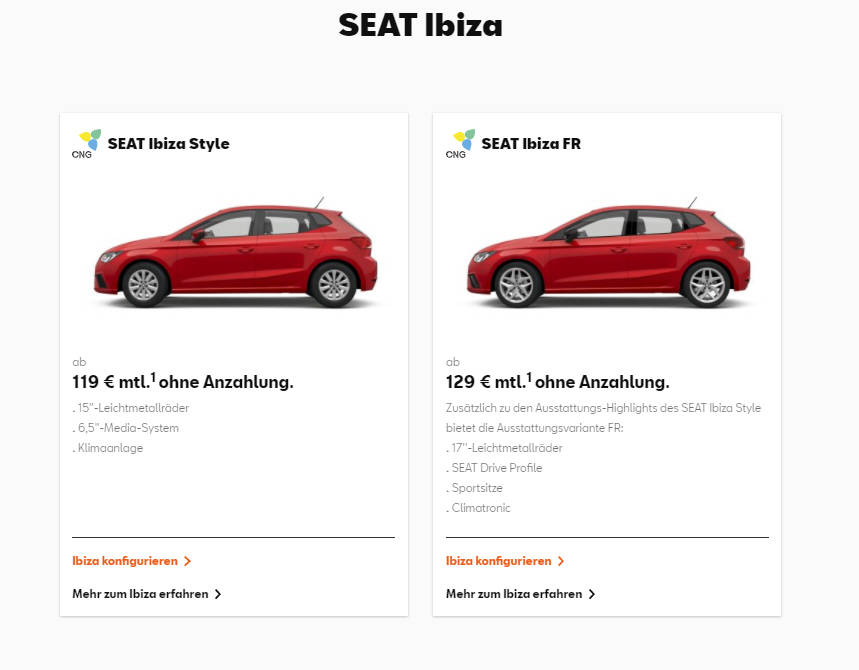Click the SEAT Ibiza page heading
This screenshot has width=859, height=670.
tap(420, 25)
